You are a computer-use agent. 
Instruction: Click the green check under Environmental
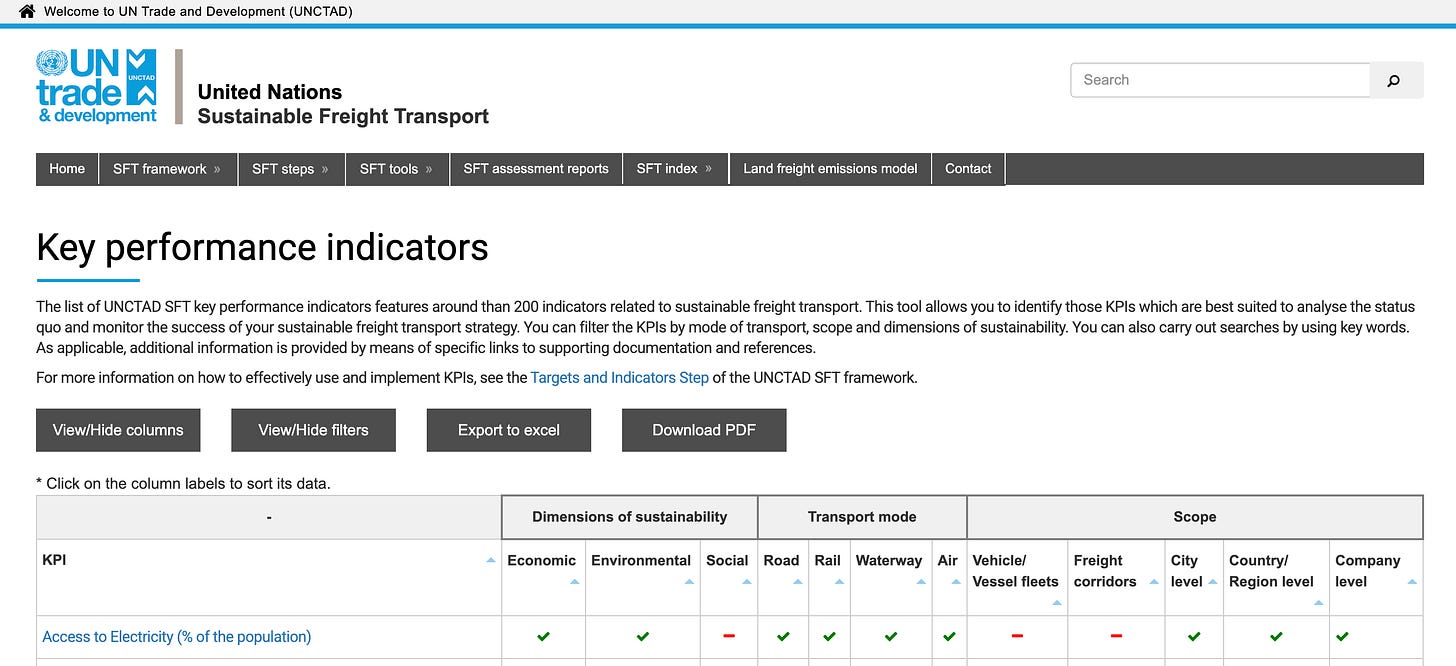tap(643, 636)
